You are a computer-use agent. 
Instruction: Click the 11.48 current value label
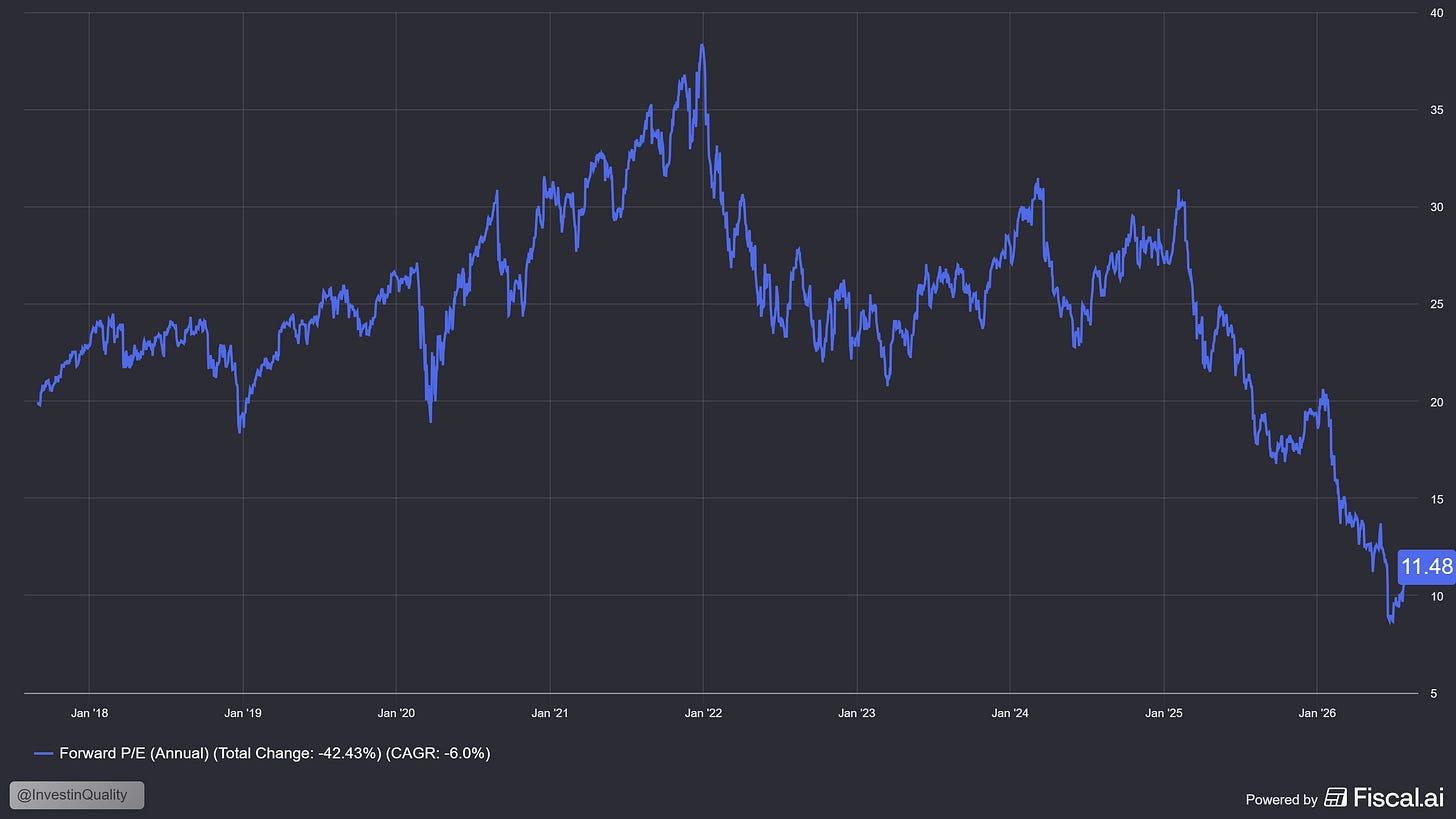click(x=1426, y=567)
